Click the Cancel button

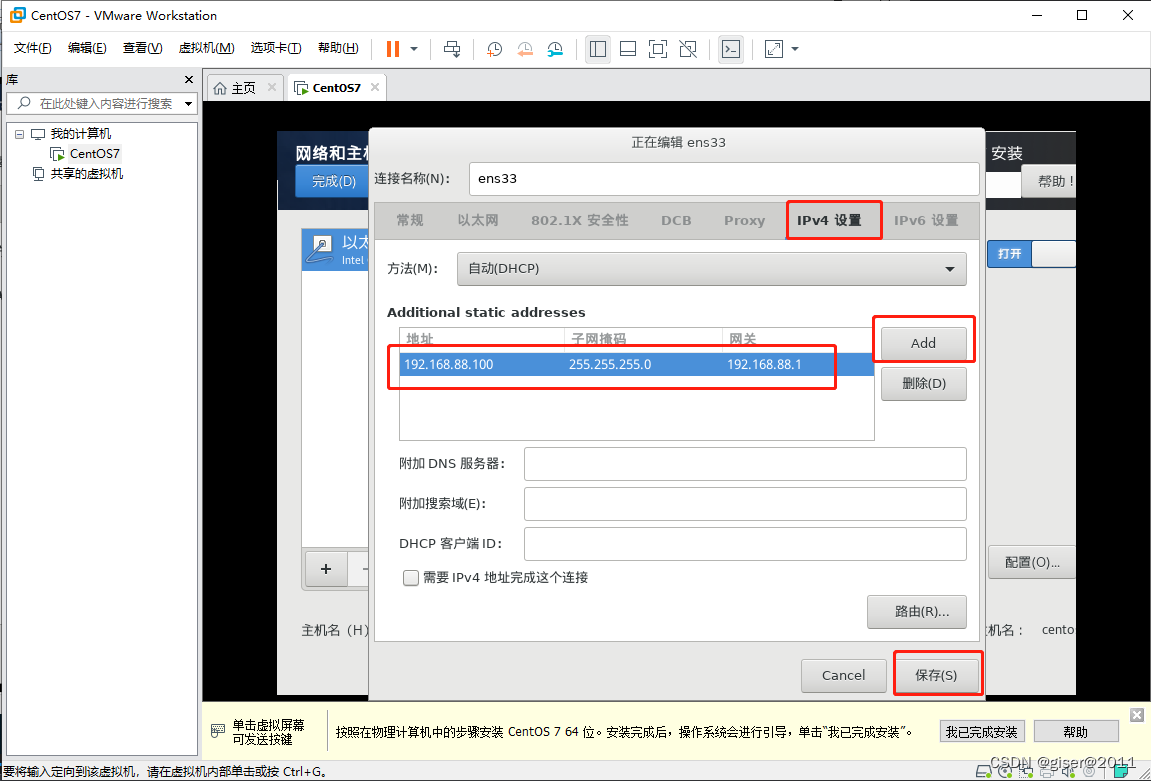pyautogui.click(x=843, y=675)
